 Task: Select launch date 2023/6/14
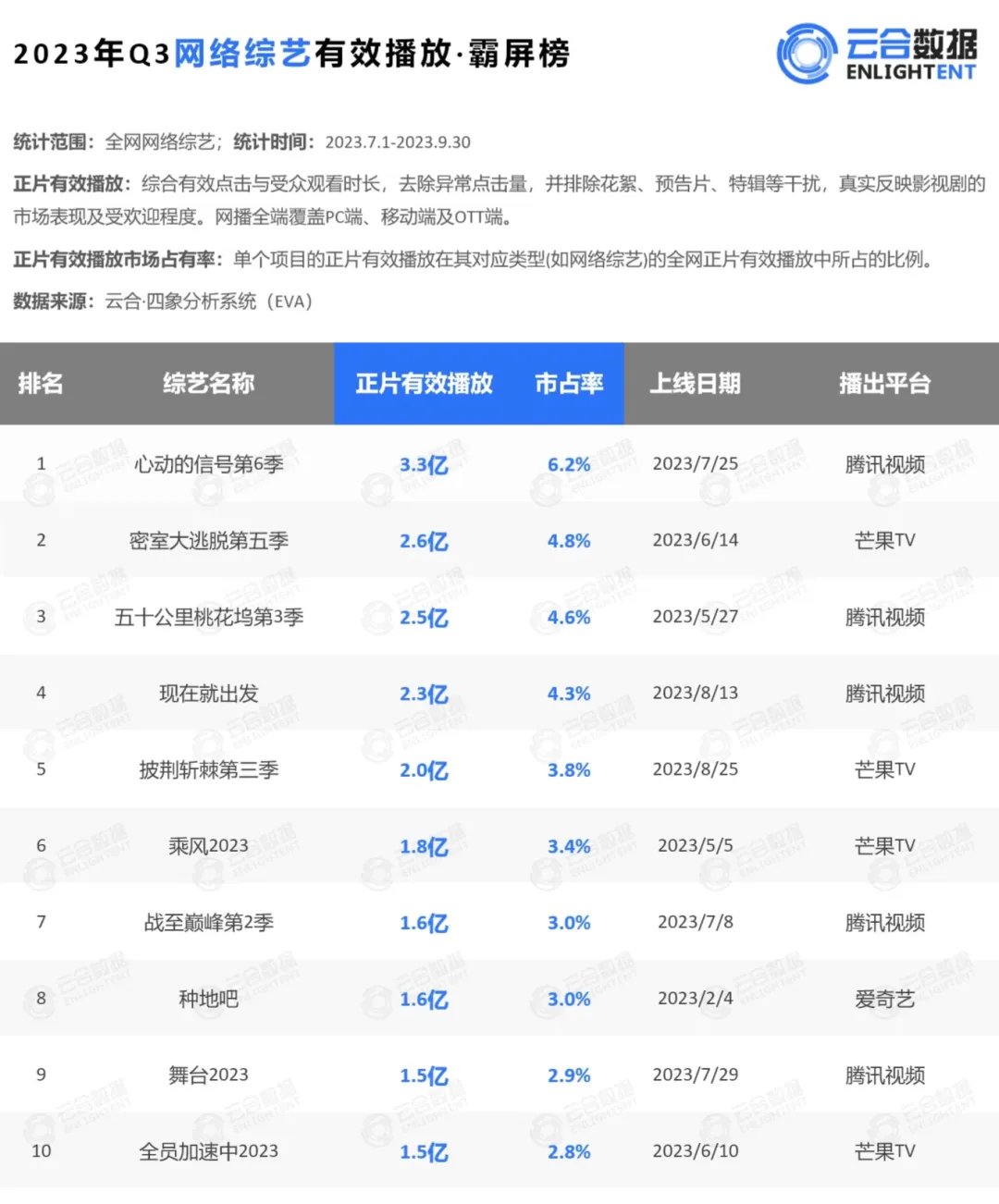(696, 540)
